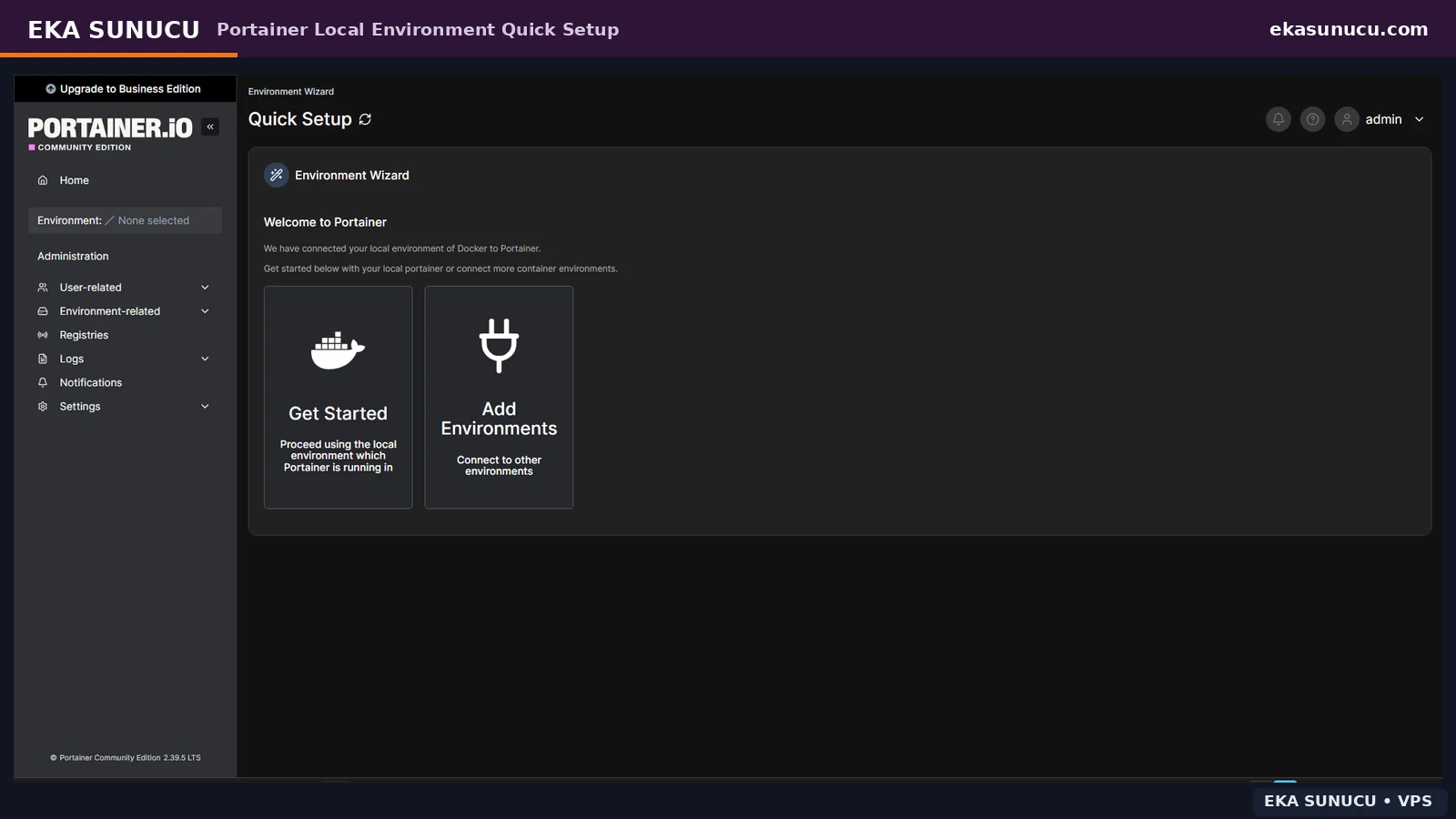Open the User-related menu item

point(125,288)
